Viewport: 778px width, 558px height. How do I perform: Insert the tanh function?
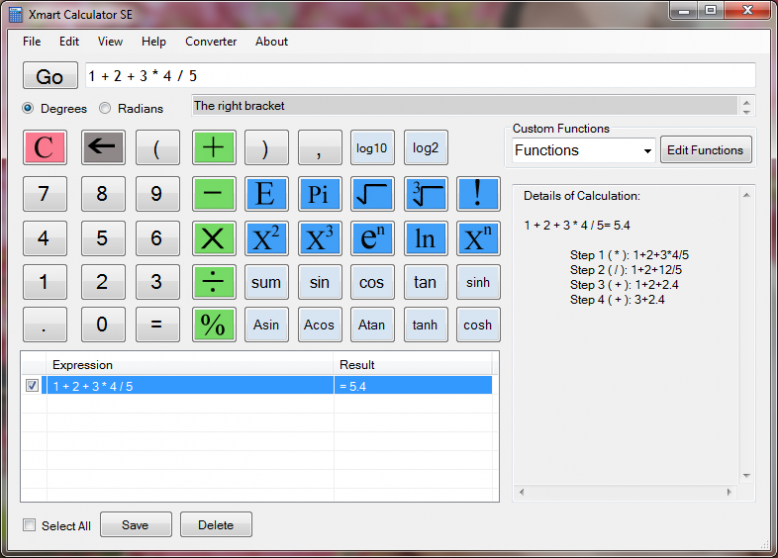[x=426, y=325]
